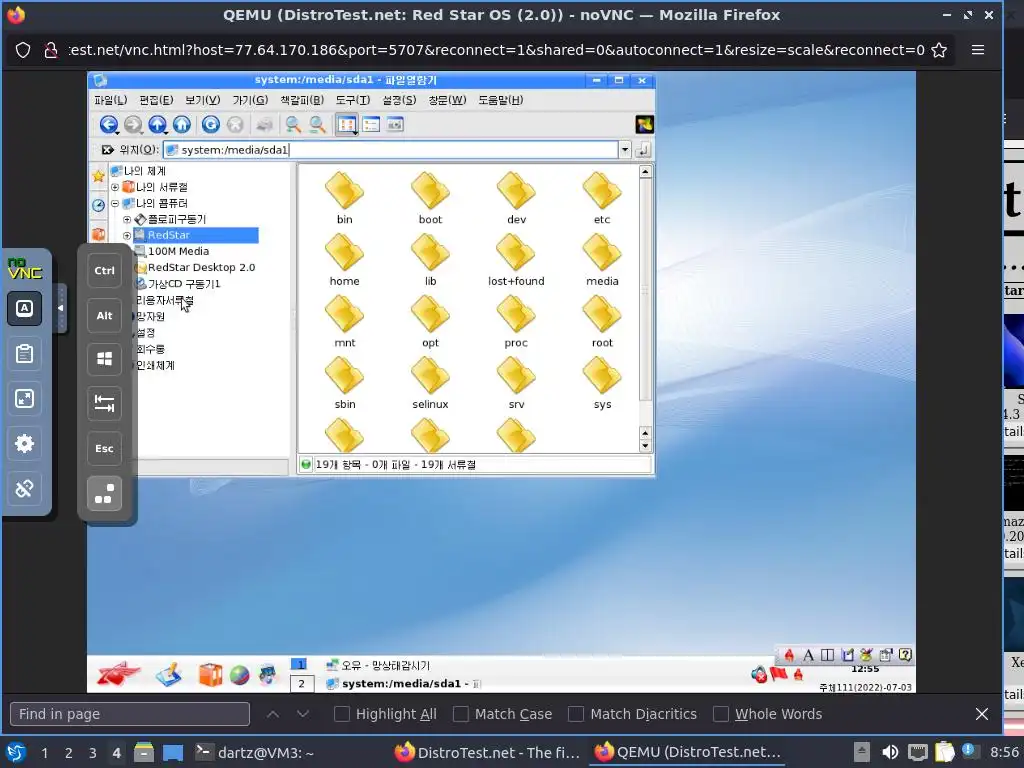The height and width of the screenshot is (768, 1024).
Task: Go up one folder level
Action: (x=157, y=124)
